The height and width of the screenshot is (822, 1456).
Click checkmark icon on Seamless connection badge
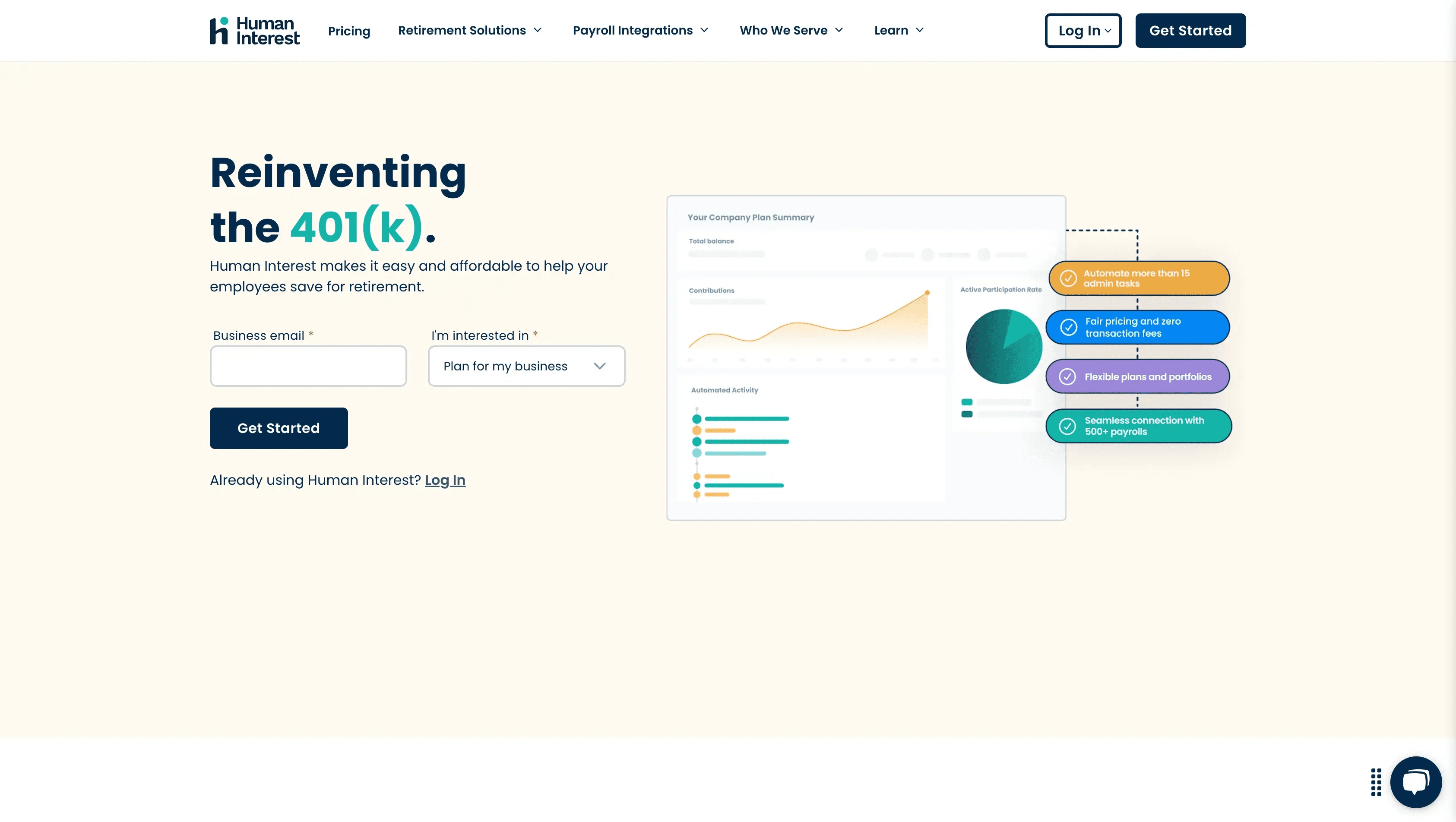point(1067,426)
